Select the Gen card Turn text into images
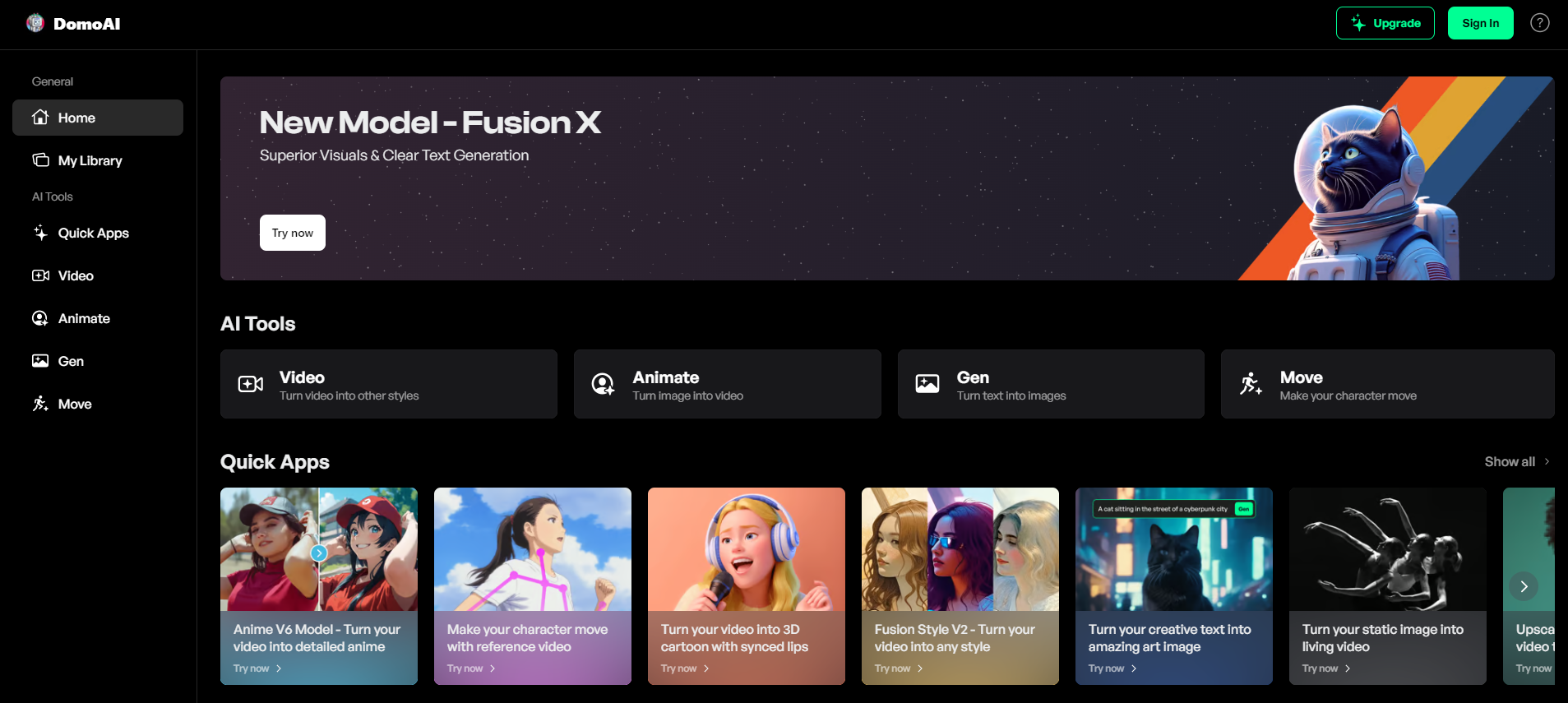Screen dimensions: 1568x703 [x=1050, y=384]
